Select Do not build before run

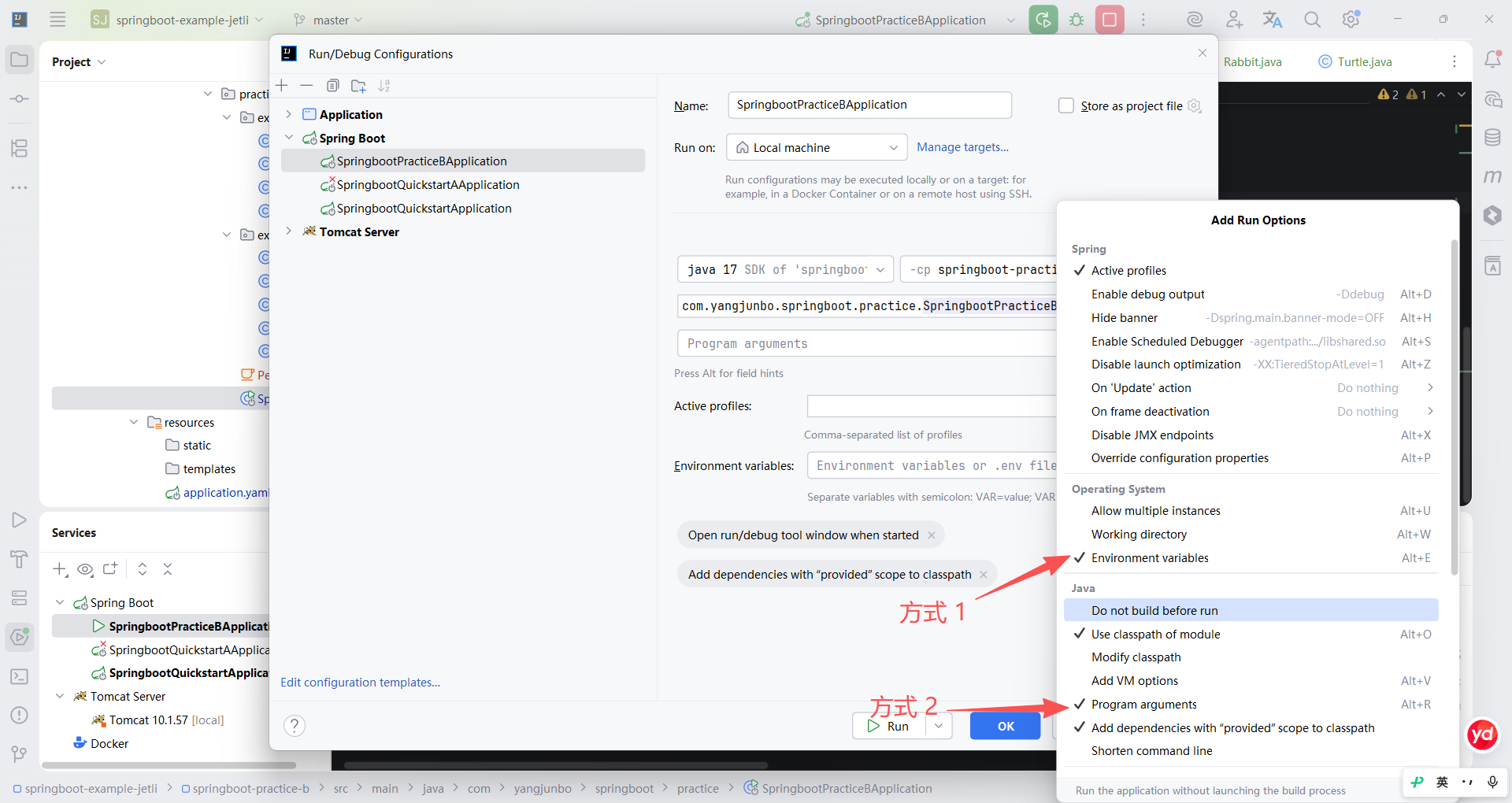pos(1251,611)
